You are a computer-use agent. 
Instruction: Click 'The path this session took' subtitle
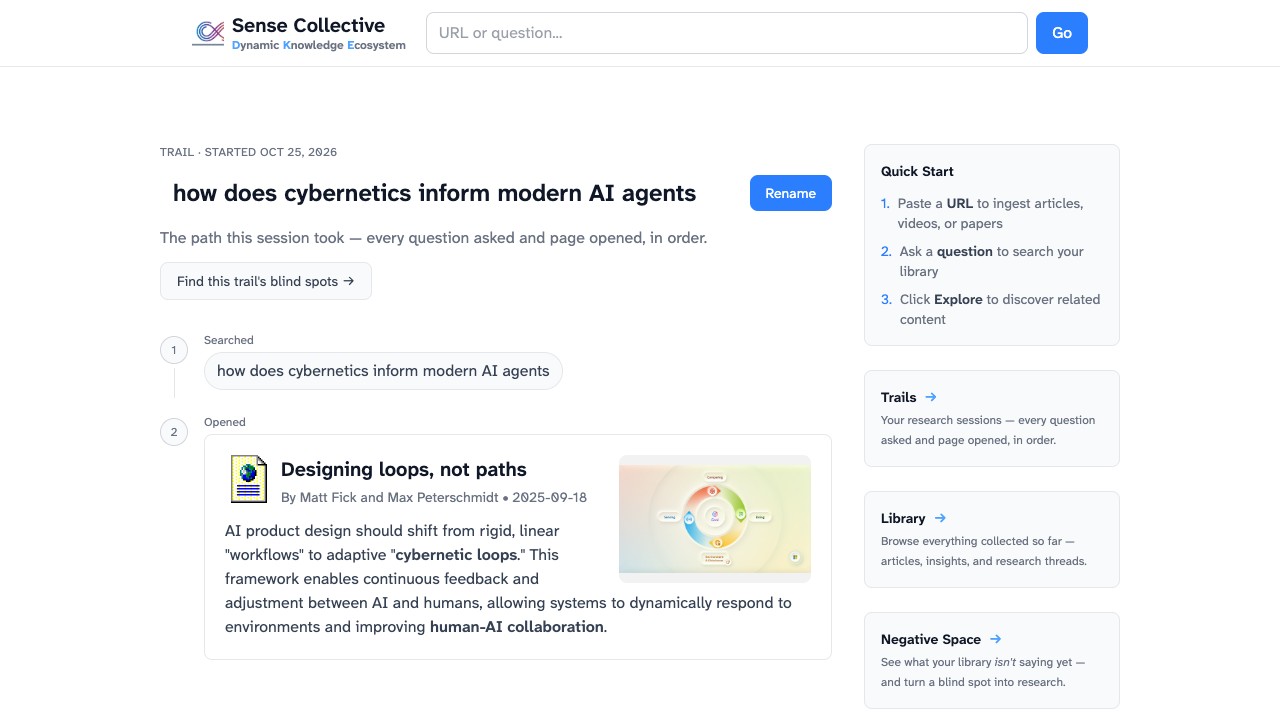click(433, 238)
